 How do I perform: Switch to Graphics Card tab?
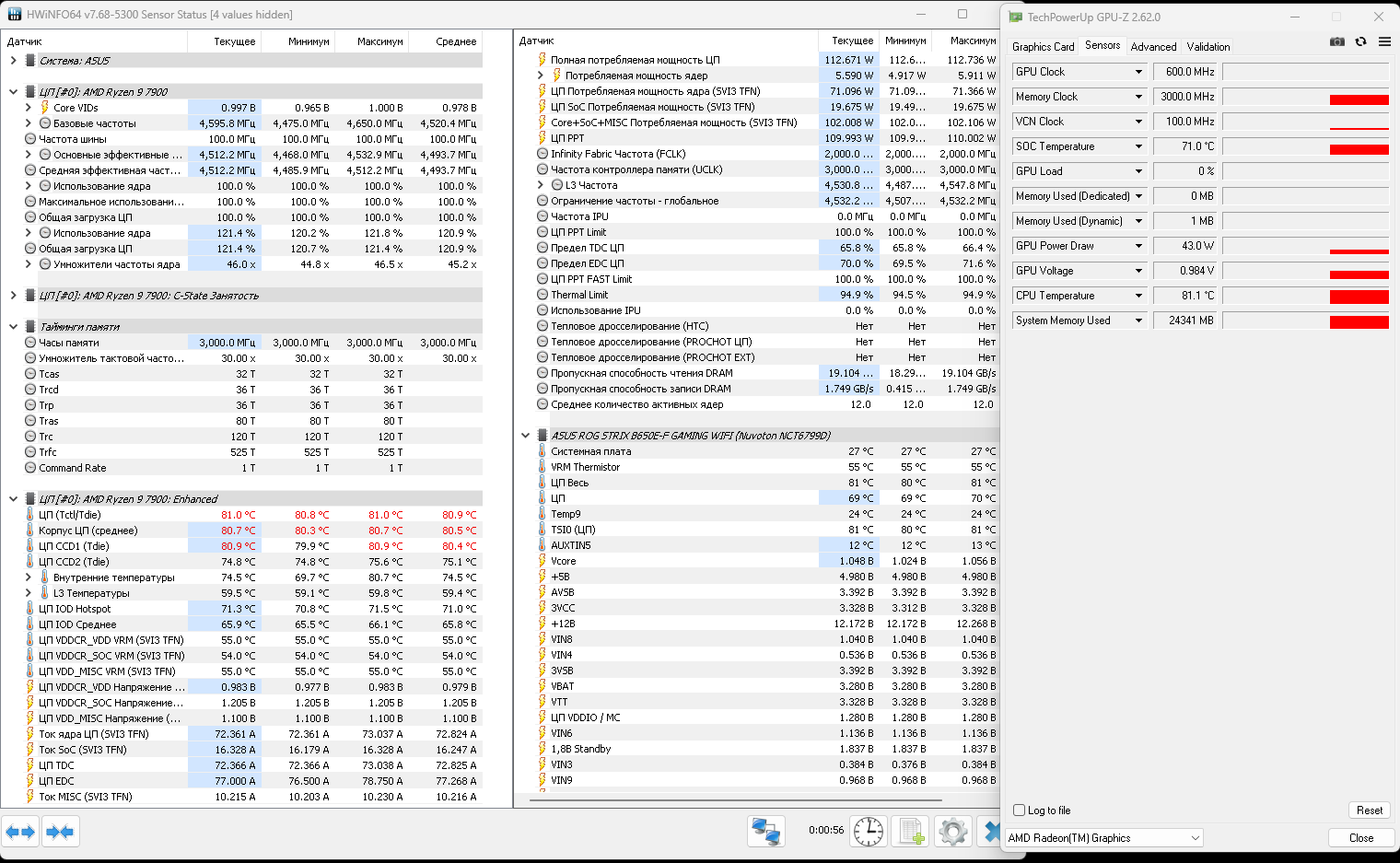click(x=1043, y=47)
